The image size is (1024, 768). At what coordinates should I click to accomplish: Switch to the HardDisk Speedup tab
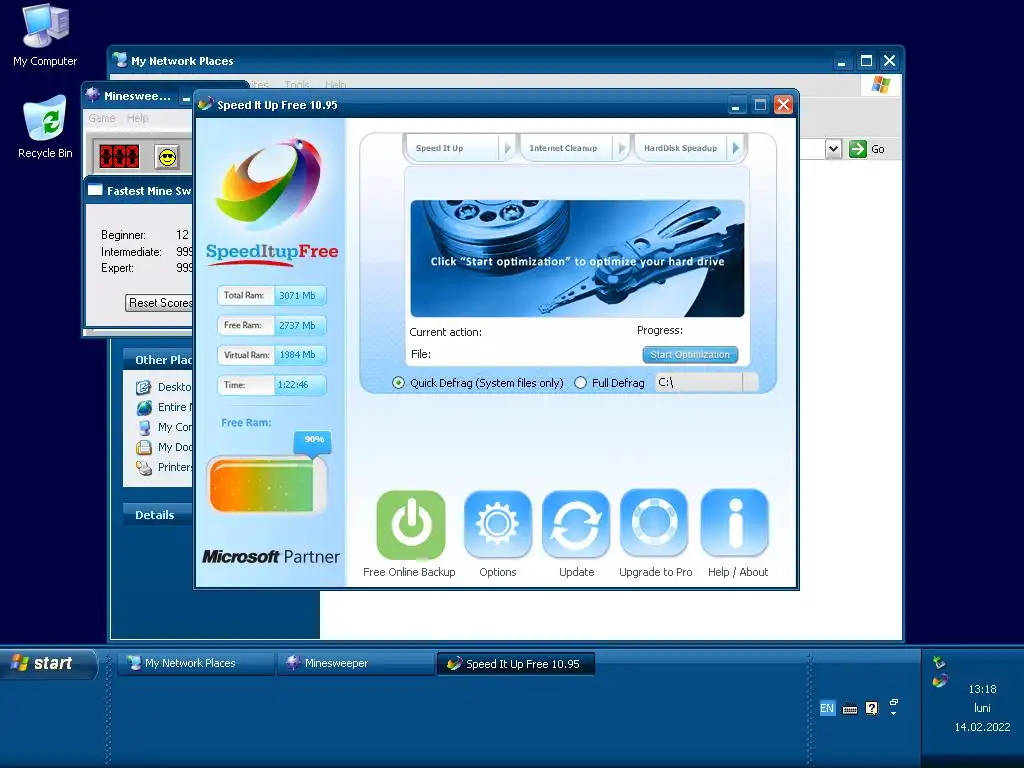tap(681, 148)
